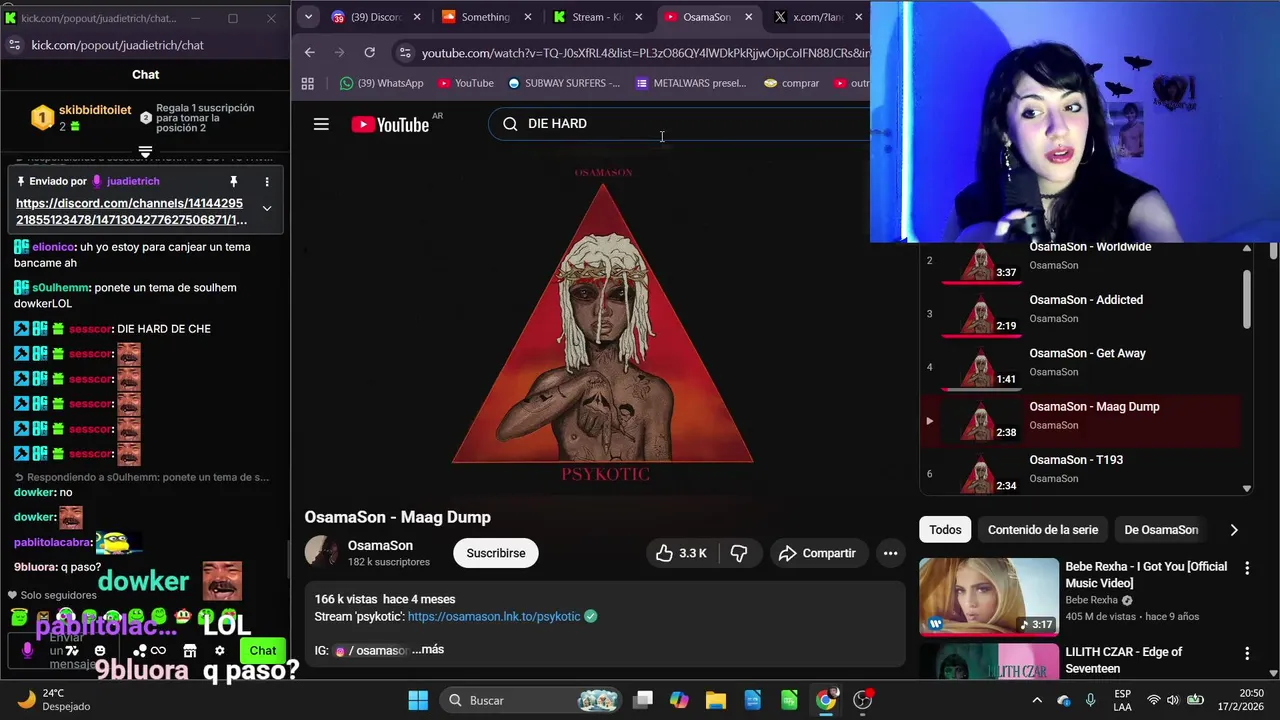
Task: Open OsamaSon channel avatar
Action: tap(321, 552)
